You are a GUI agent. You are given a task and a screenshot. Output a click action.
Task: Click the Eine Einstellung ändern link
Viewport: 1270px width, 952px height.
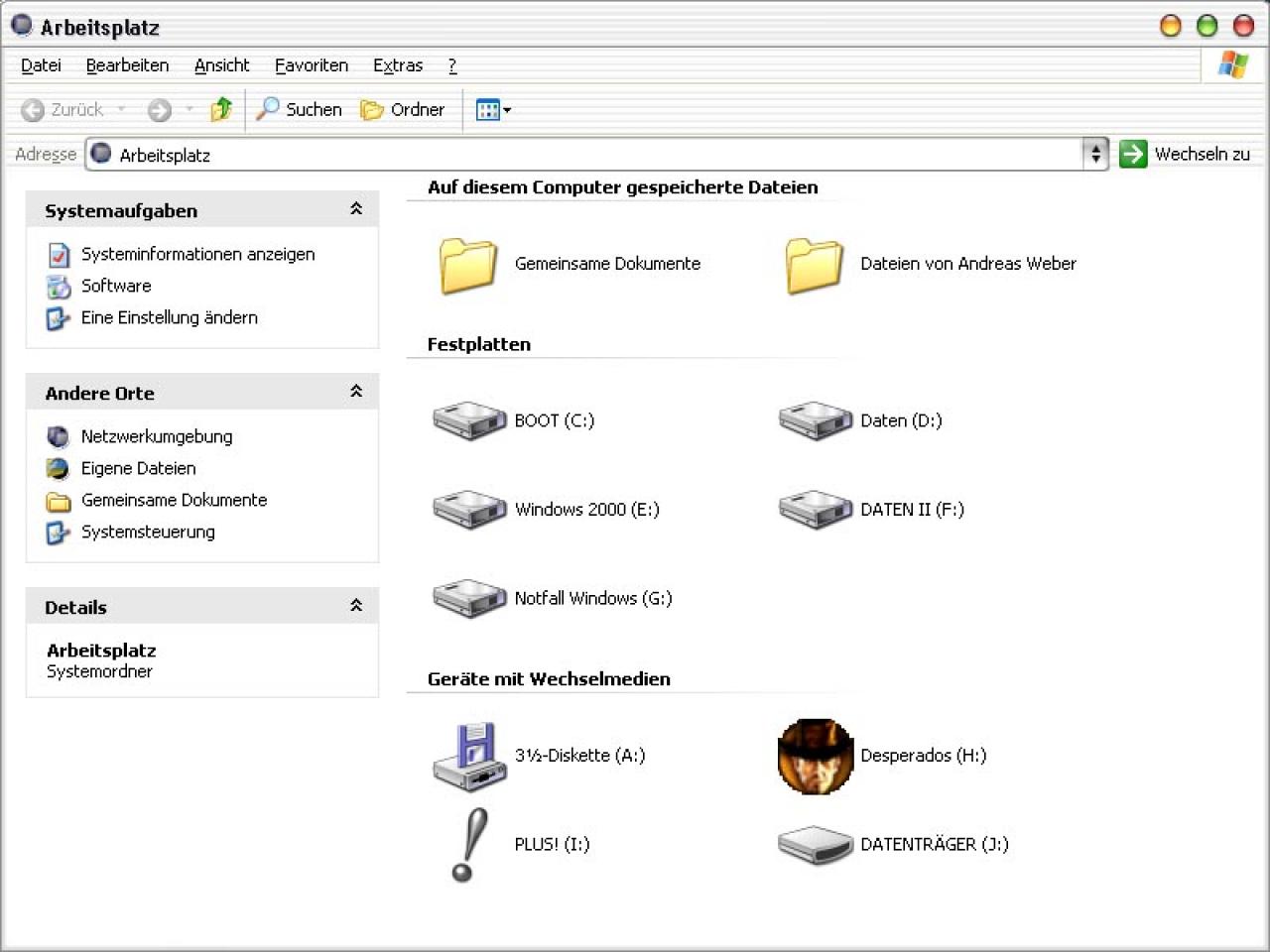click(170, 317)
